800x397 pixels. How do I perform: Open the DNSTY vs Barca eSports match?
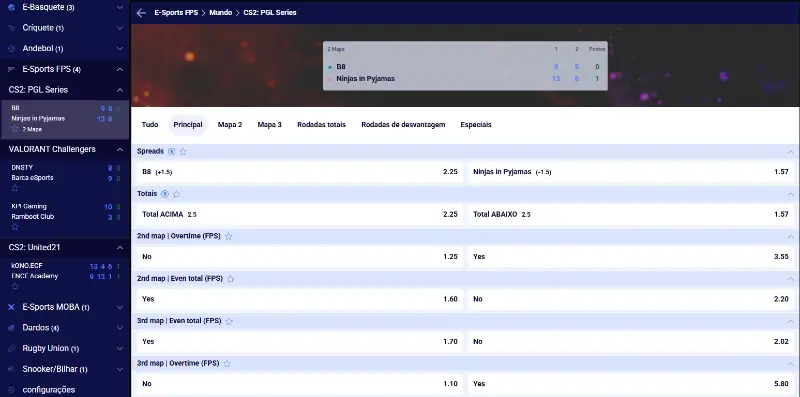coord(65,178)
